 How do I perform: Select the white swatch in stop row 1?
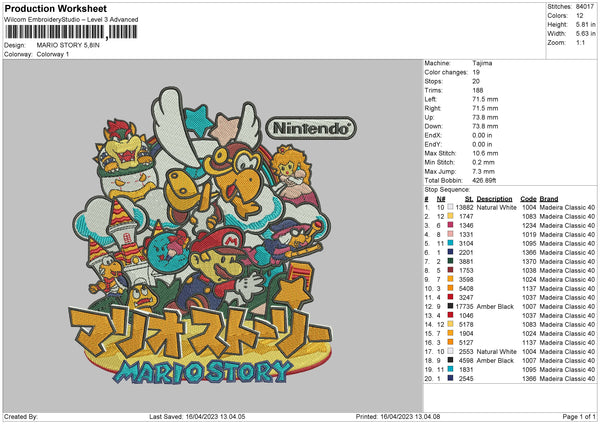click(450, 207)
